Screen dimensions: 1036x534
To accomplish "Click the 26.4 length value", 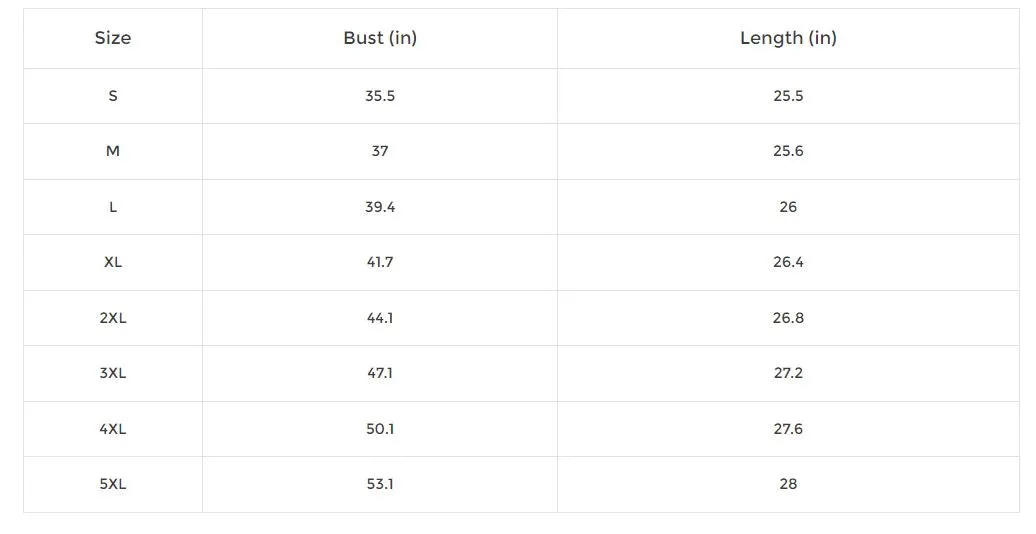I will tap(788, 262).
